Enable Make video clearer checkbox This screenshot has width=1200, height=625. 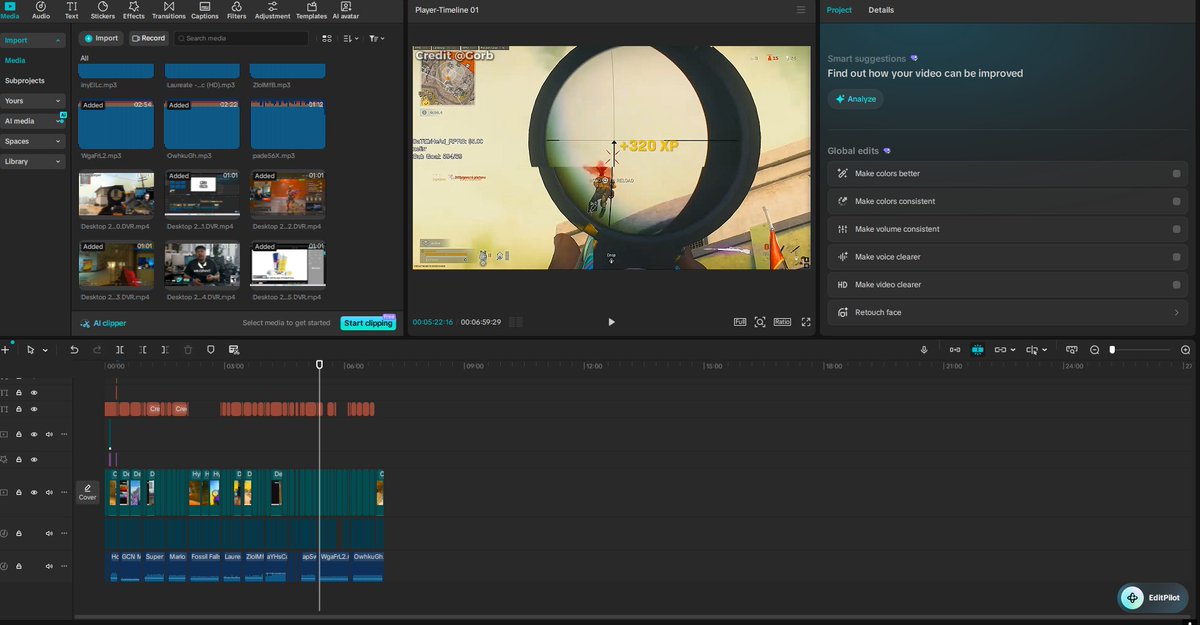point(1176,285)
